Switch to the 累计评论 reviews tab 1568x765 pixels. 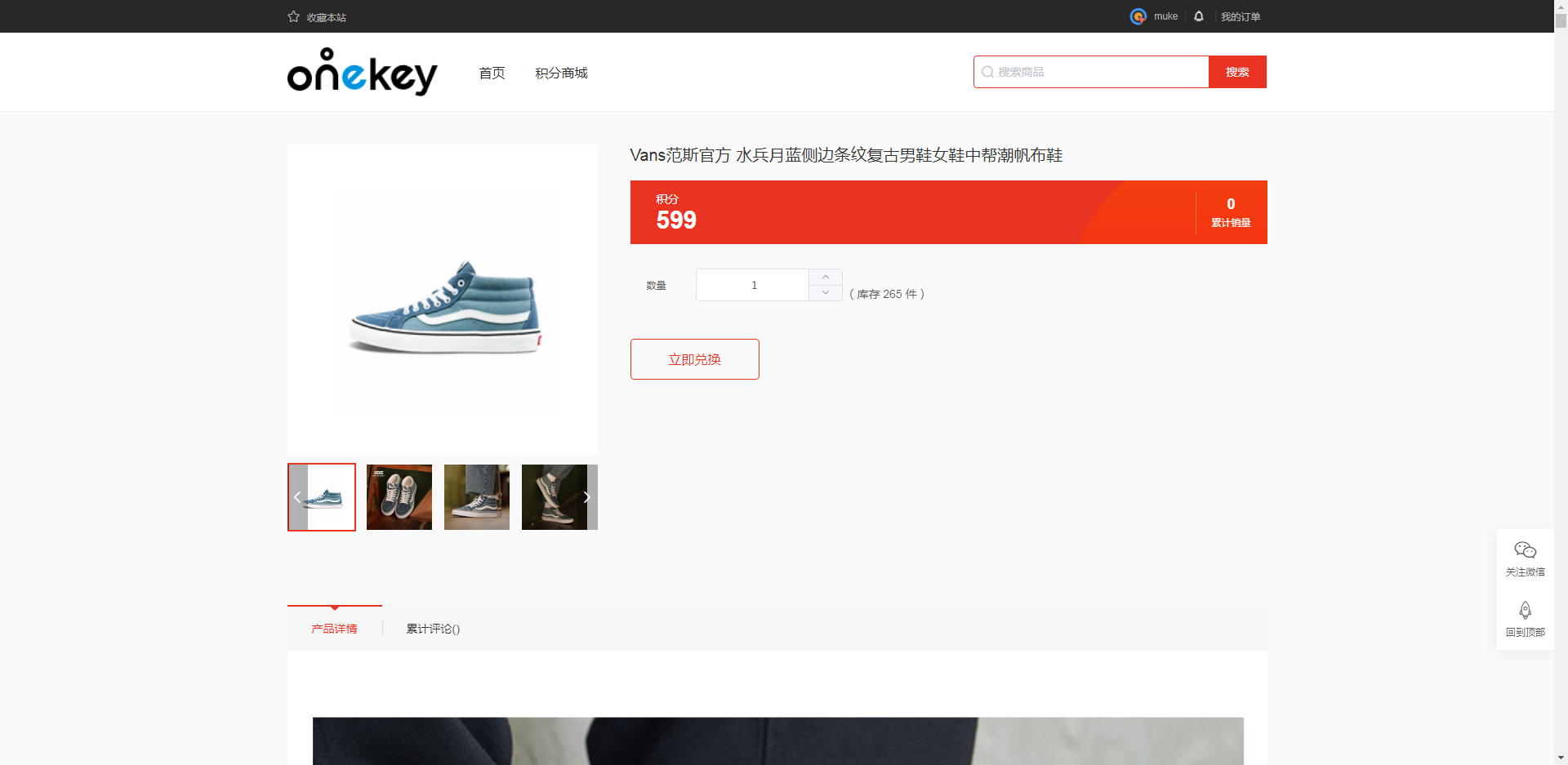pos(433,629)
